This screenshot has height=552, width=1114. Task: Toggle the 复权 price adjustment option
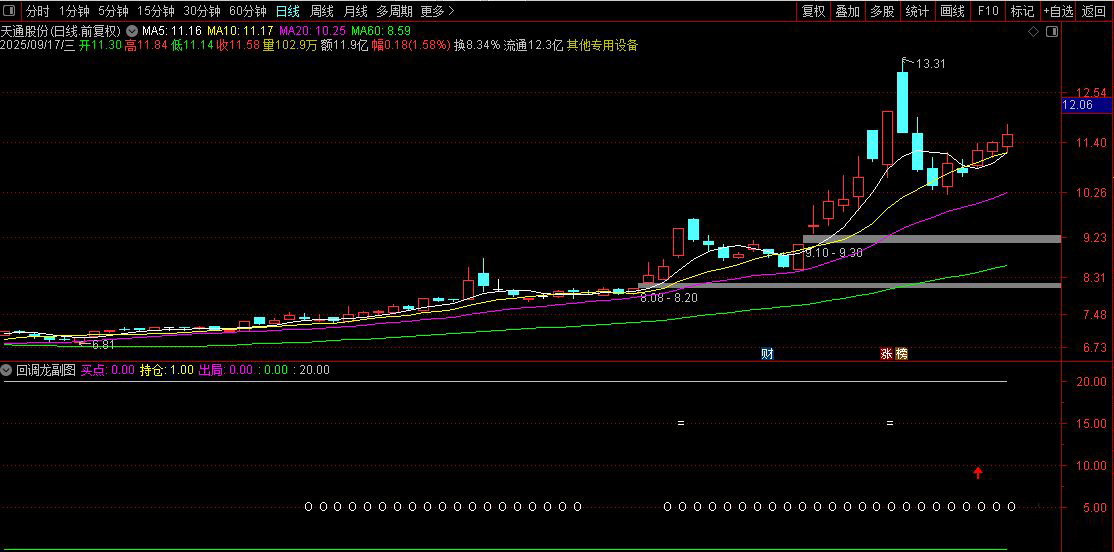pyautogui.click(x=813, y=11)
